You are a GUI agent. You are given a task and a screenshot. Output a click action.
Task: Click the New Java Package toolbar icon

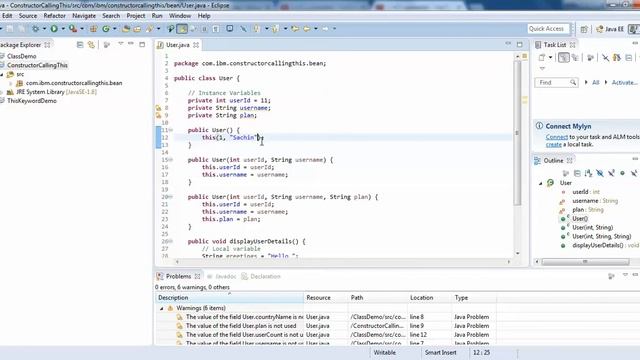[x=93, y=29]
